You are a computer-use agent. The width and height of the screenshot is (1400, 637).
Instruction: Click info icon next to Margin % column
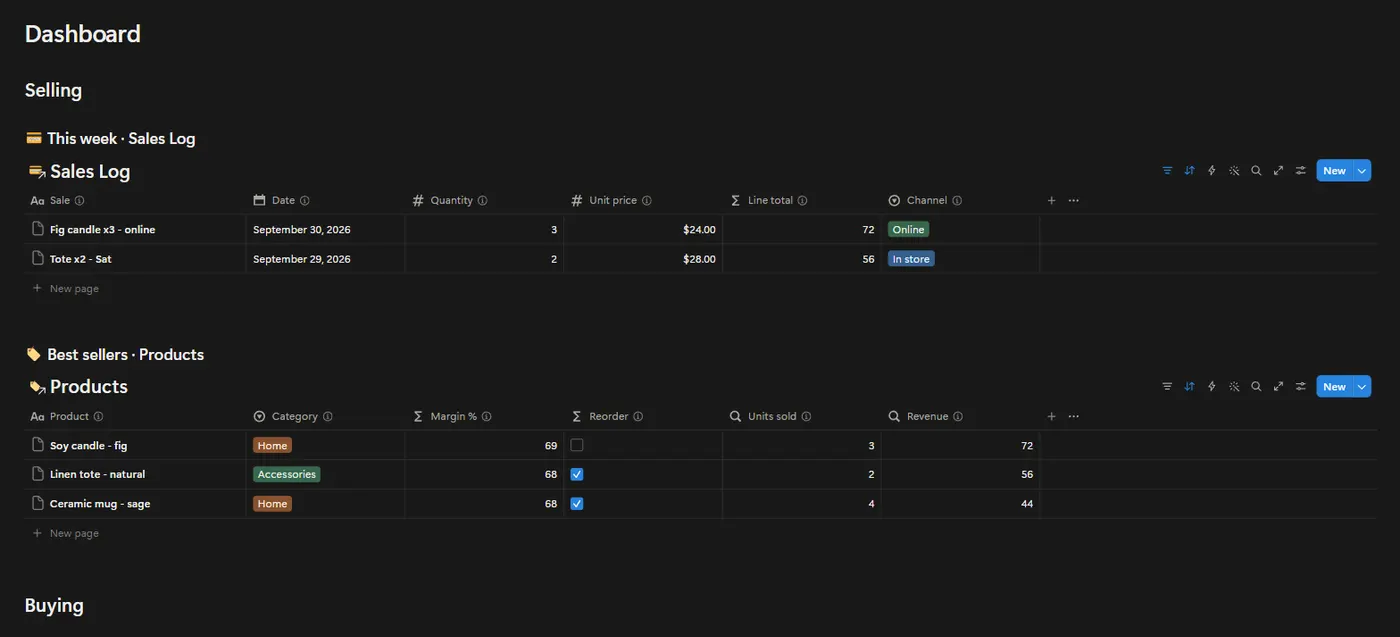tap(486, 417)
